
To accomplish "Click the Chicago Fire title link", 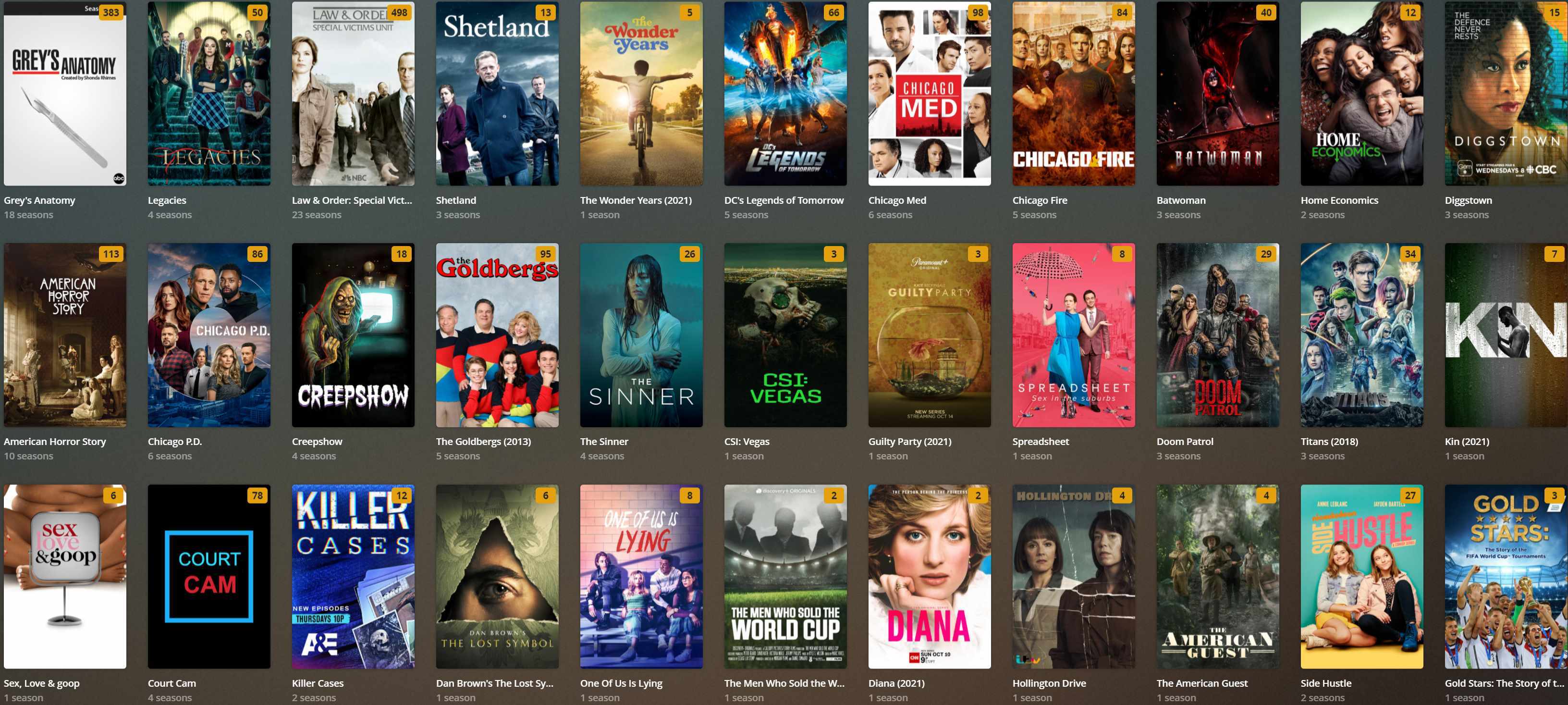I will tap(1040, 200).
